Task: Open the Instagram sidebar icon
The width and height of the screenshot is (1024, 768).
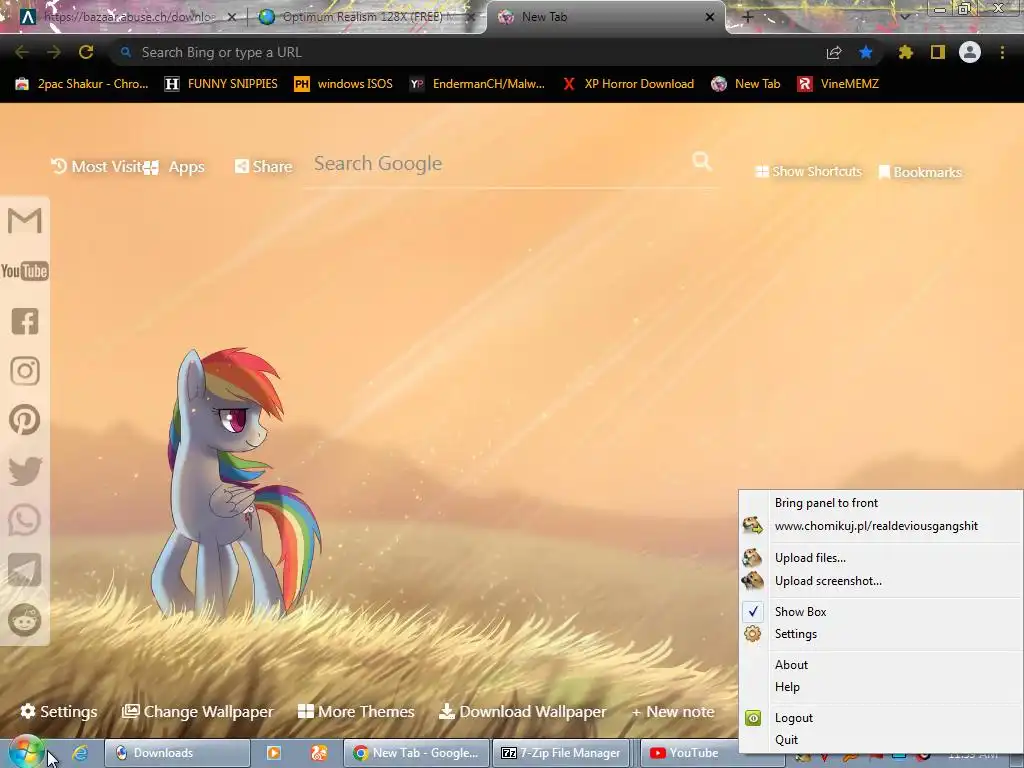Action: (25, 371)
